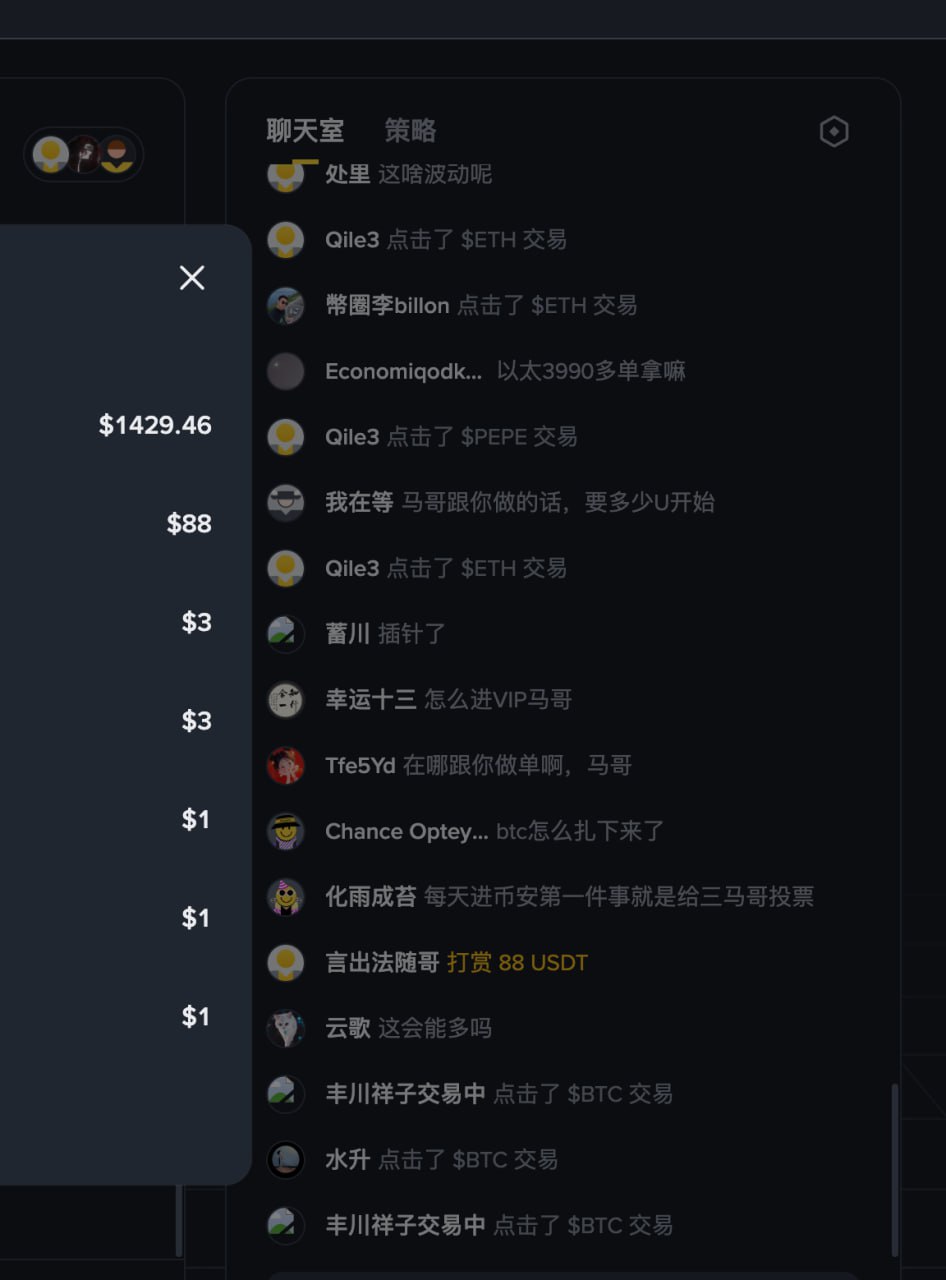Click the 言出法随哥 username
946x1280 pixels.
click(382, 963)
